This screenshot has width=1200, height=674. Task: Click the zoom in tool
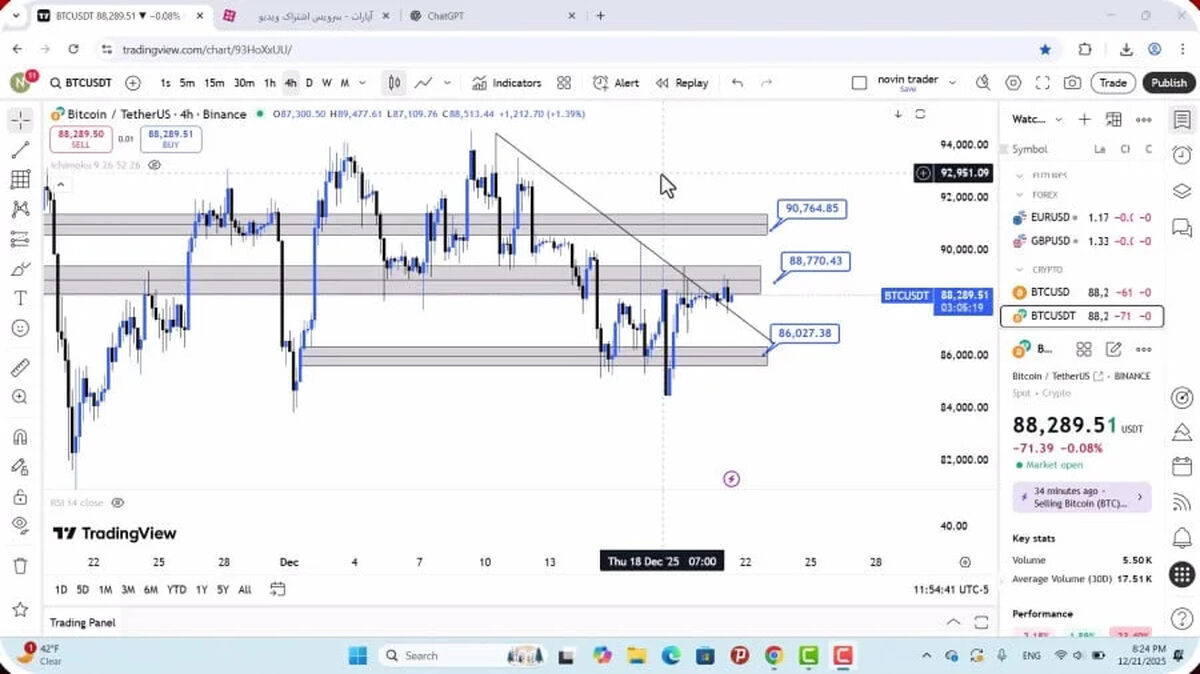tap(20, 397)
